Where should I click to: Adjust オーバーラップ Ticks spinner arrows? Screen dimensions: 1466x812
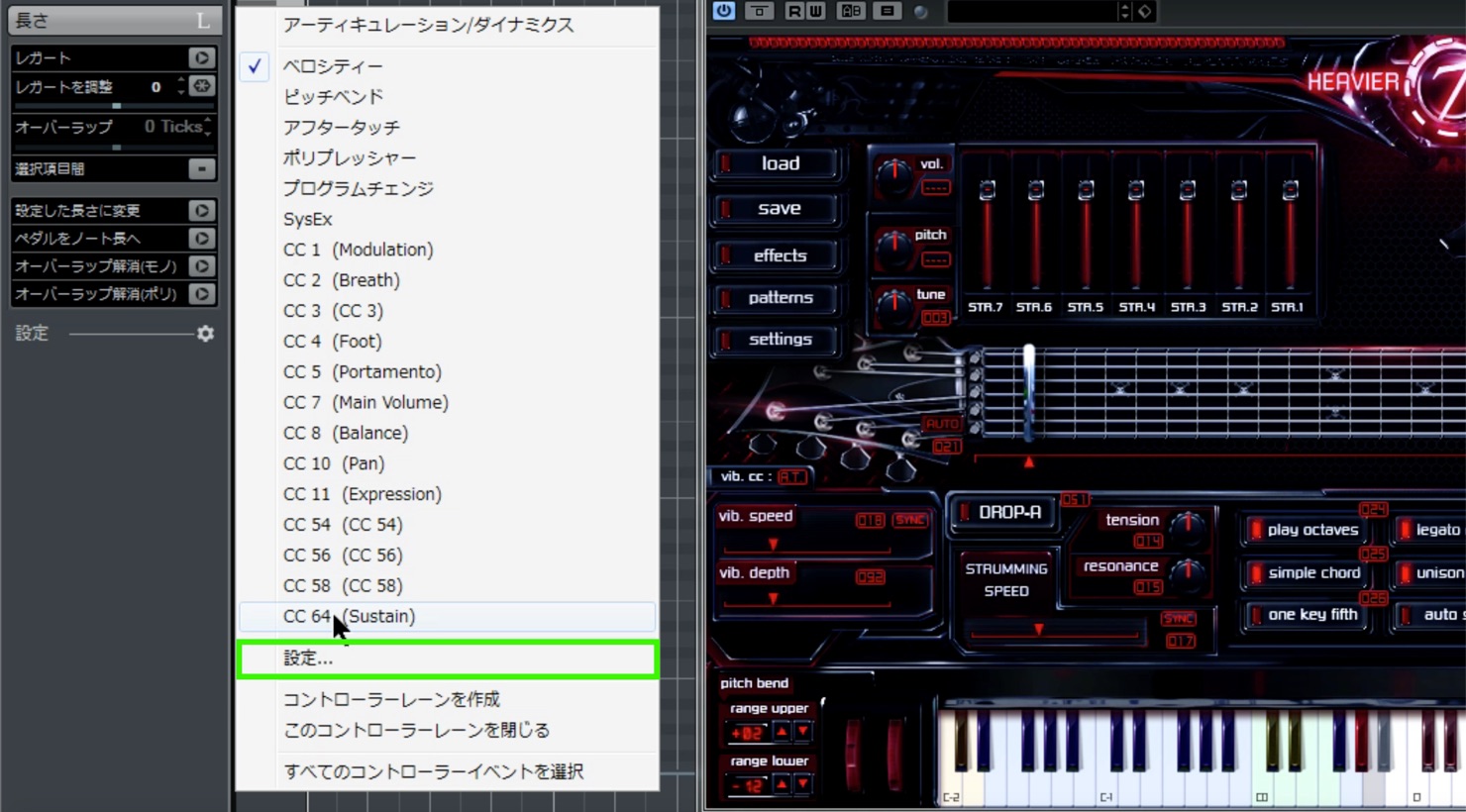pos(207,127)
